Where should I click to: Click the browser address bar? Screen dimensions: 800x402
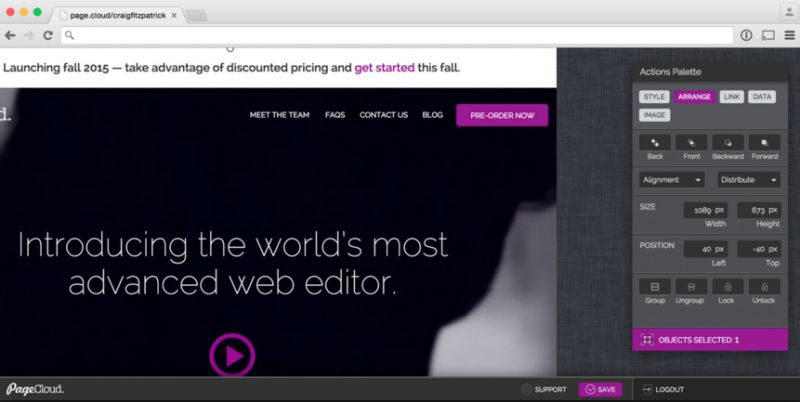(397, 35)
